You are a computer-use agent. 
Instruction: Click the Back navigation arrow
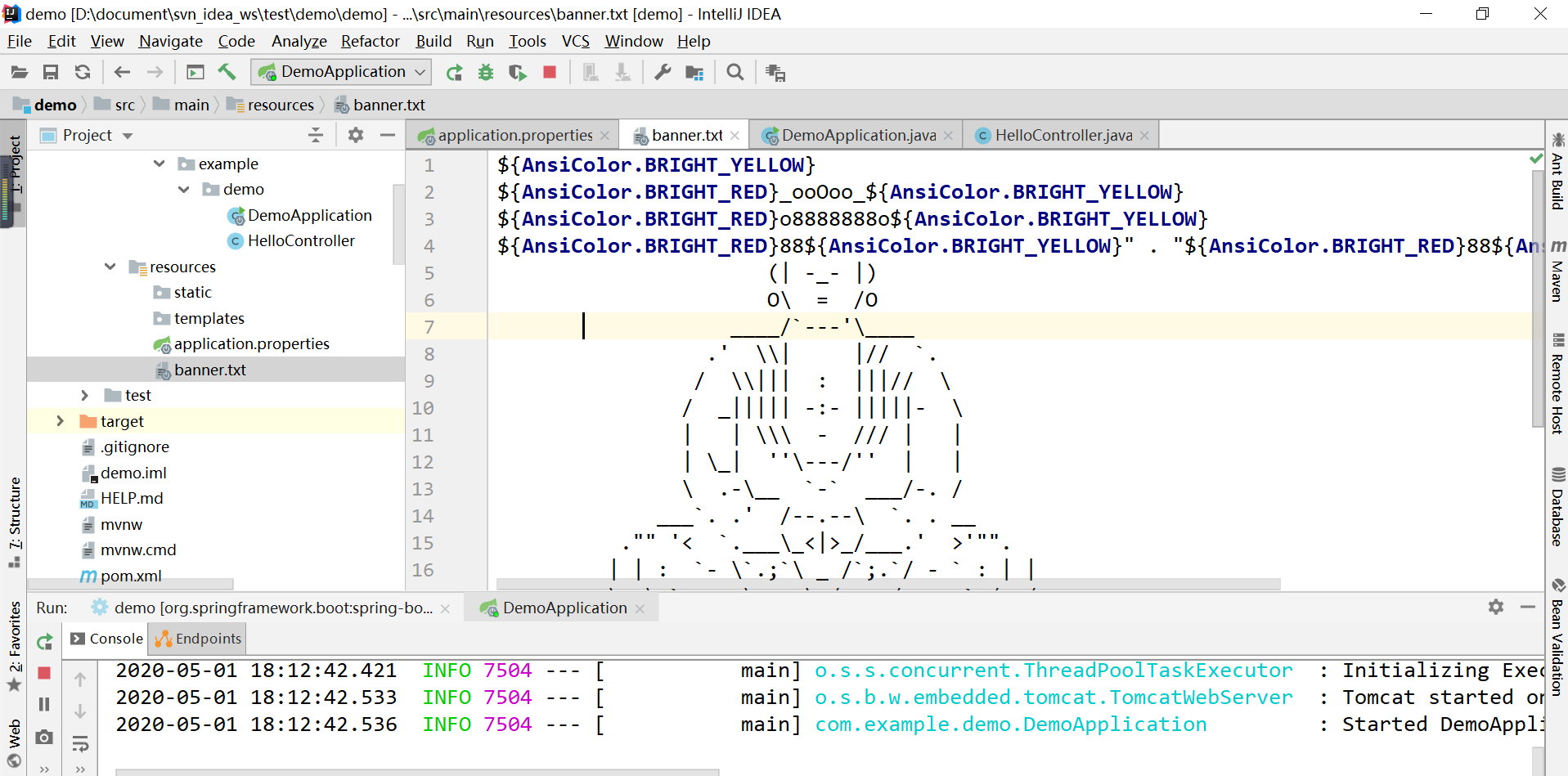[x=122, y=73]
